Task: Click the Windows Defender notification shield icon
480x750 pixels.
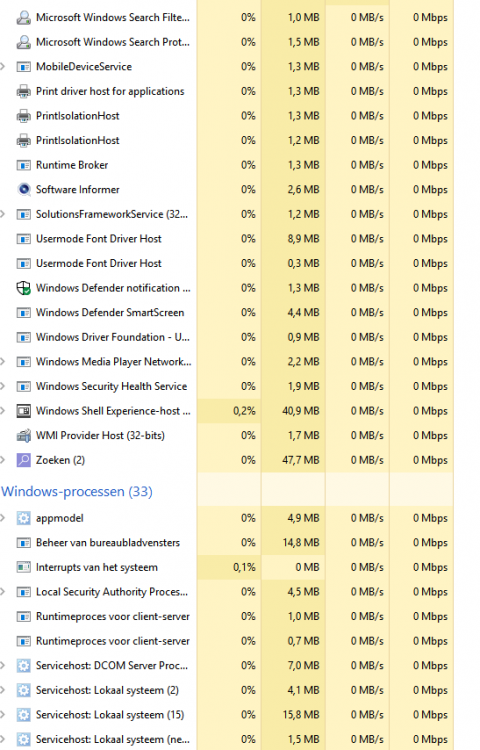Action: [23, 288]
